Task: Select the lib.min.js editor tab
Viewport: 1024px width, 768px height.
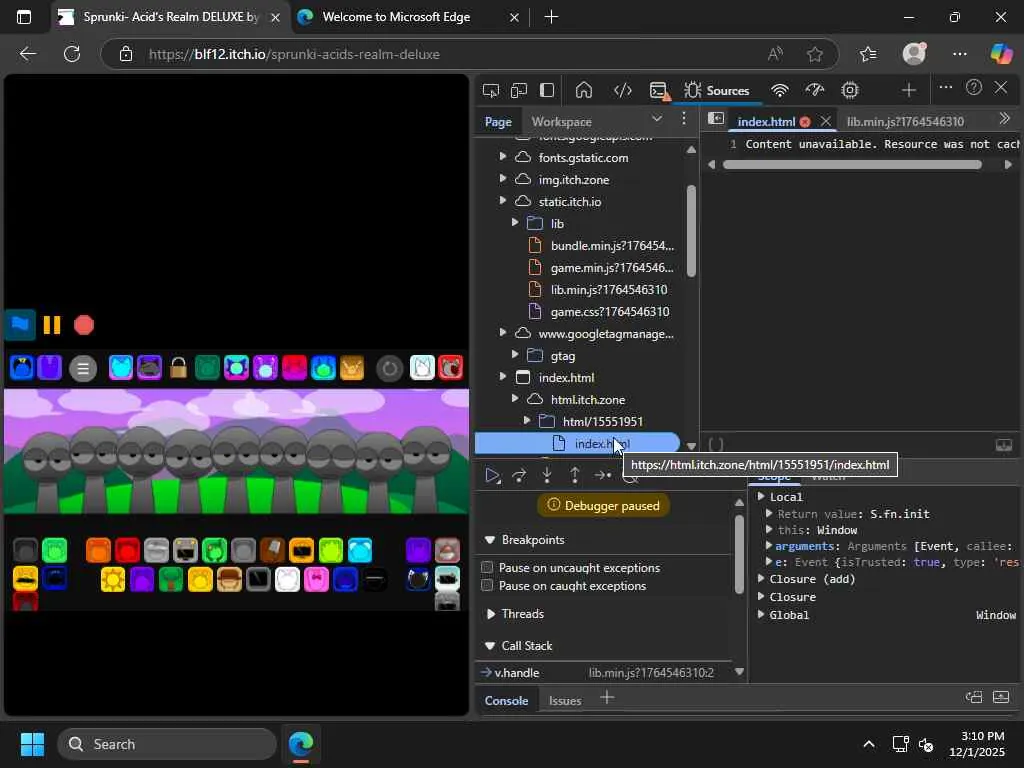Action: [904, 122]
